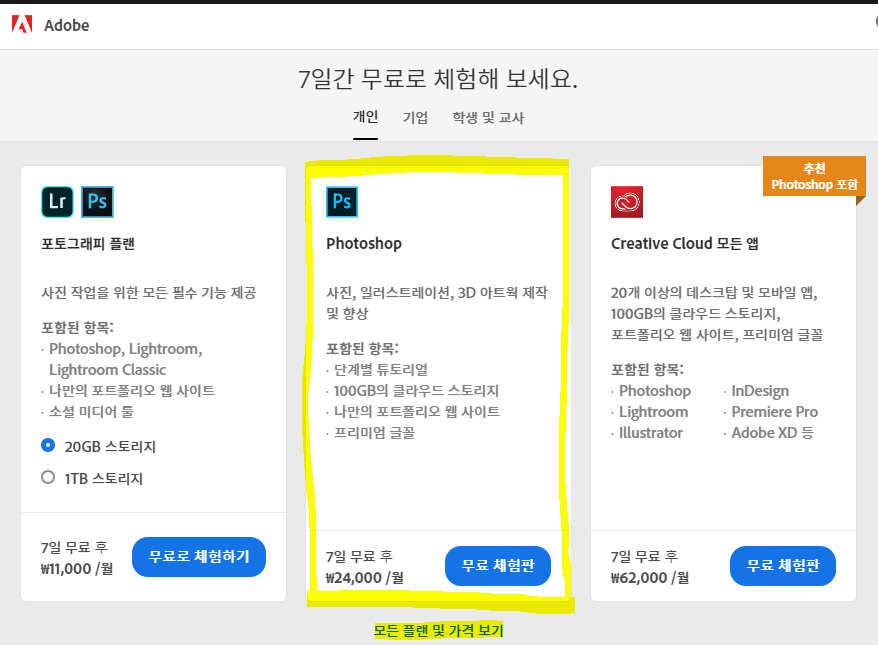
Task: Click the Premiere Pro list item
Action: 774,412
